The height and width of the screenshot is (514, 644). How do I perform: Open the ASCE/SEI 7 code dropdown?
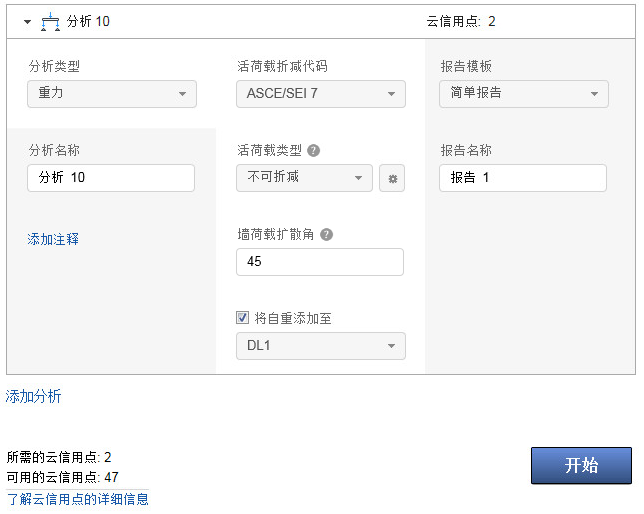click(x=321, y=94)
